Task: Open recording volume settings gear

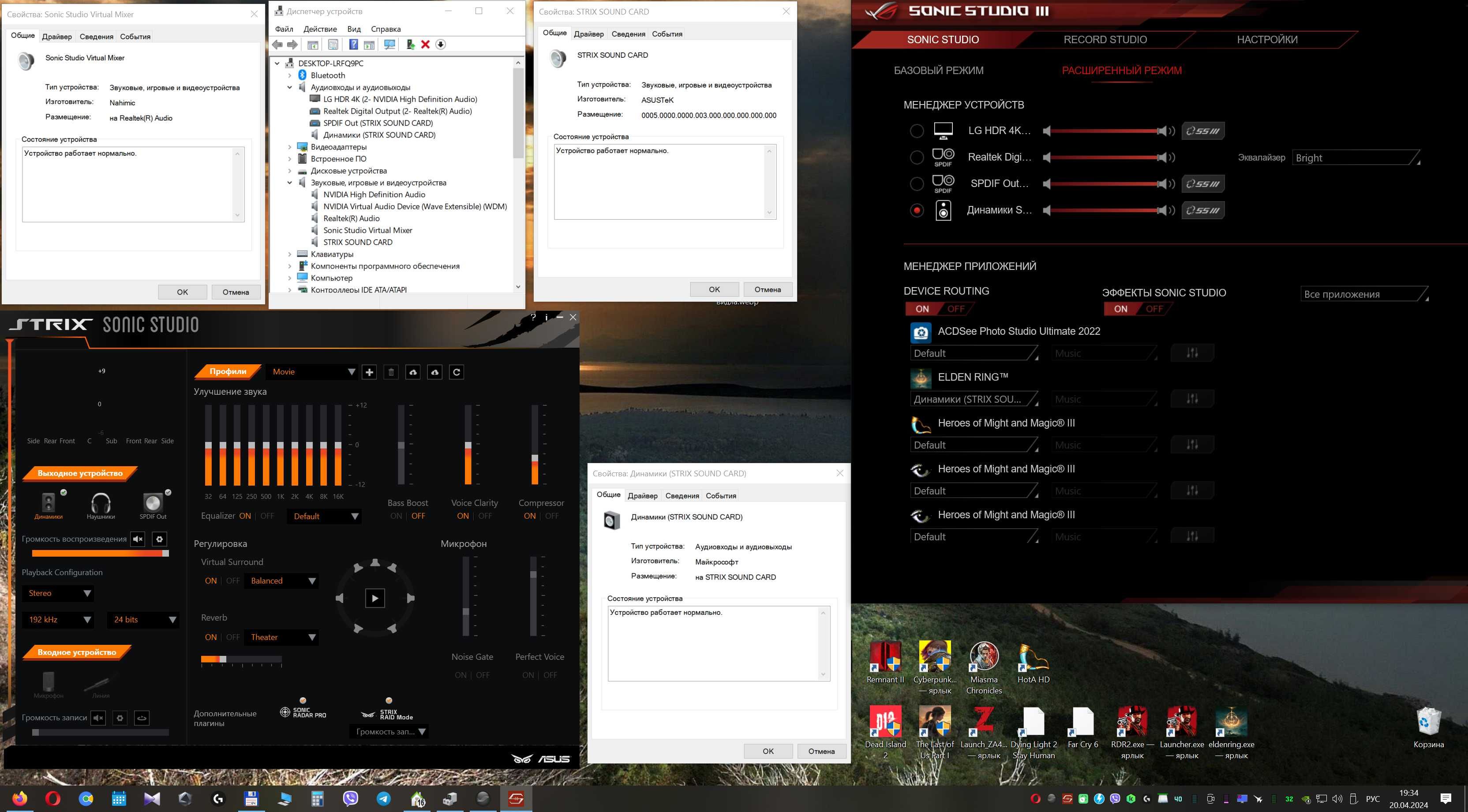Action: pyautogui.click(x=120, y=718)
